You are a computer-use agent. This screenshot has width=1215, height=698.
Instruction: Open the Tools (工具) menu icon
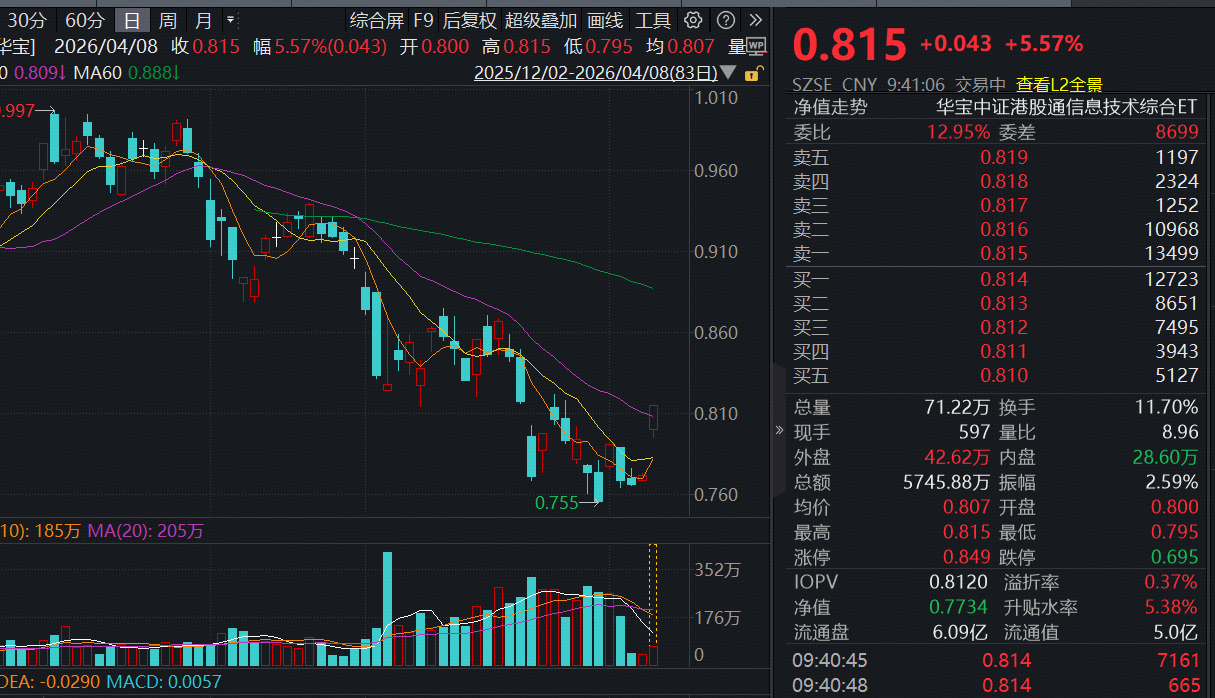coord(652,19)
